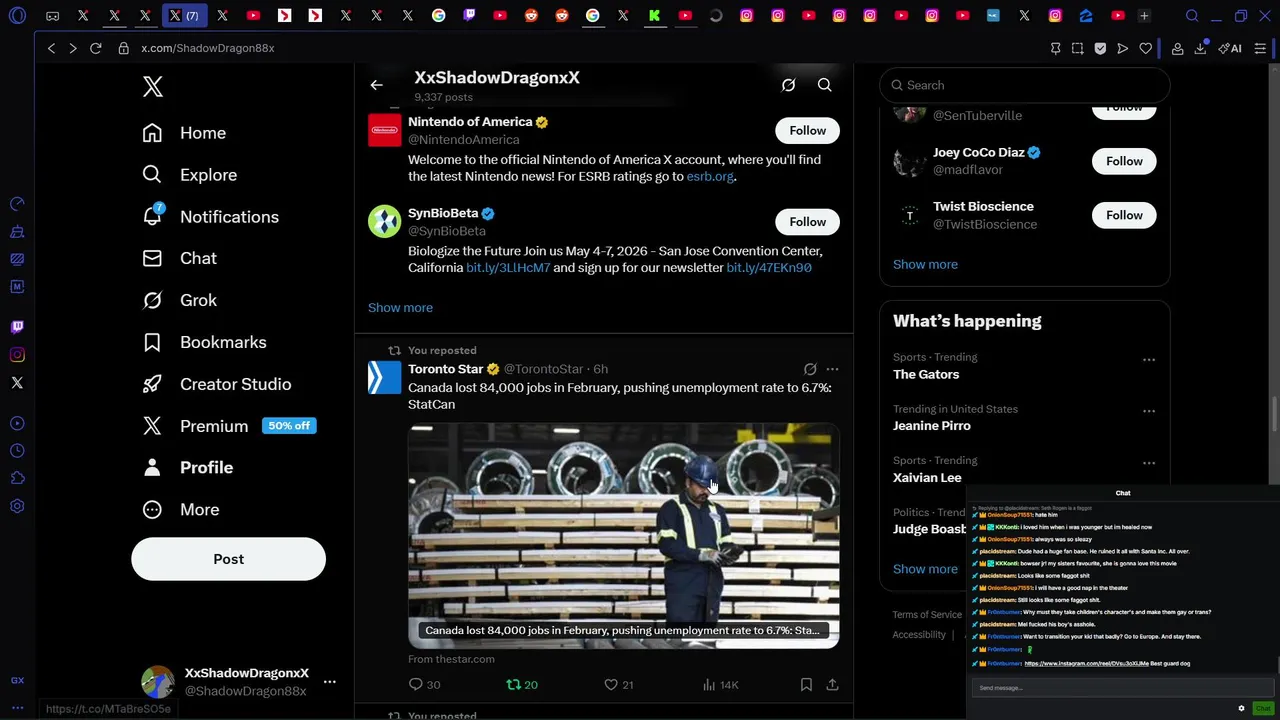
Task: Reply to the Toronto Star post
Action: [x=424, y=685]
